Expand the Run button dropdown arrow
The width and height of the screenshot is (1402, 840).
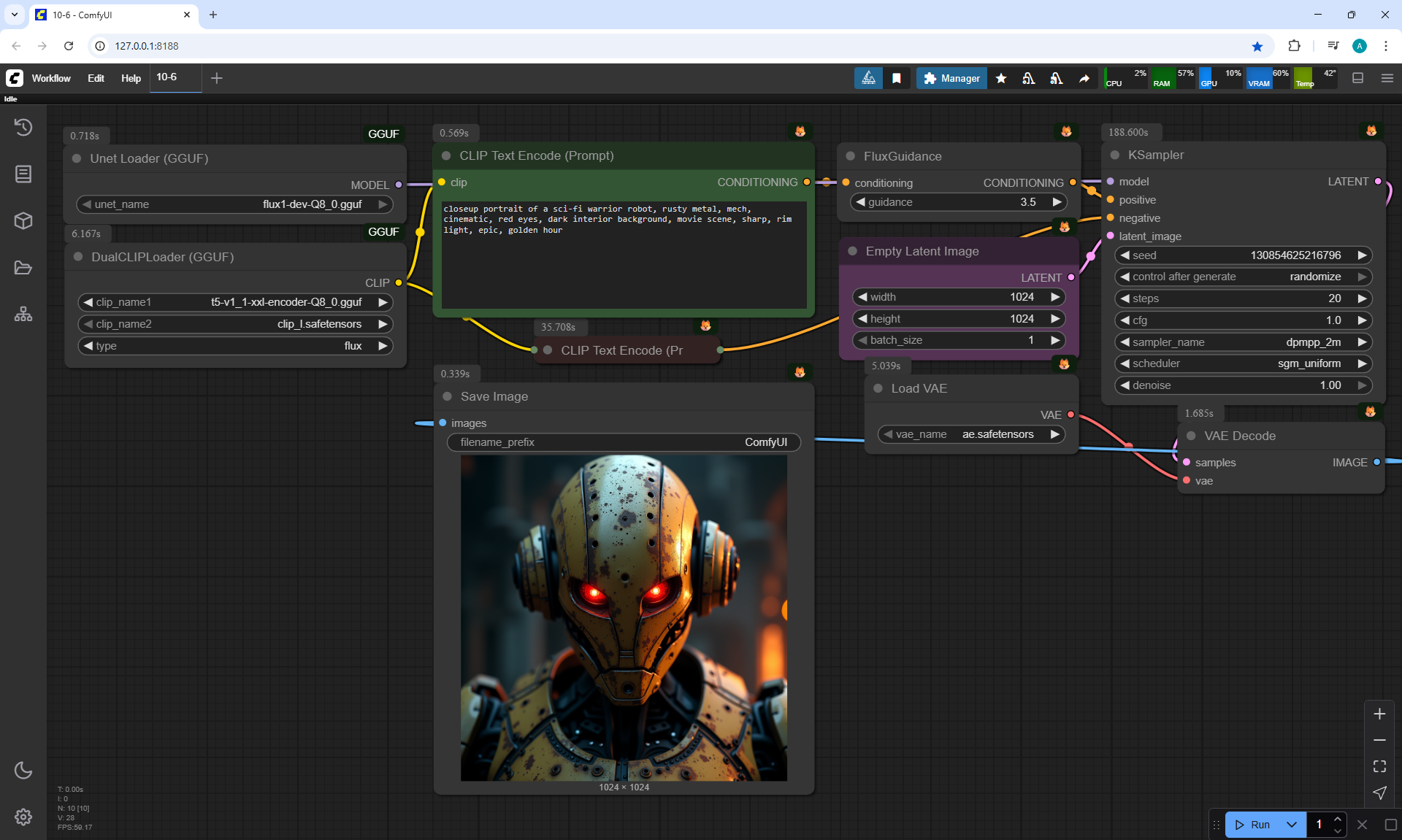click(1292, 825)
